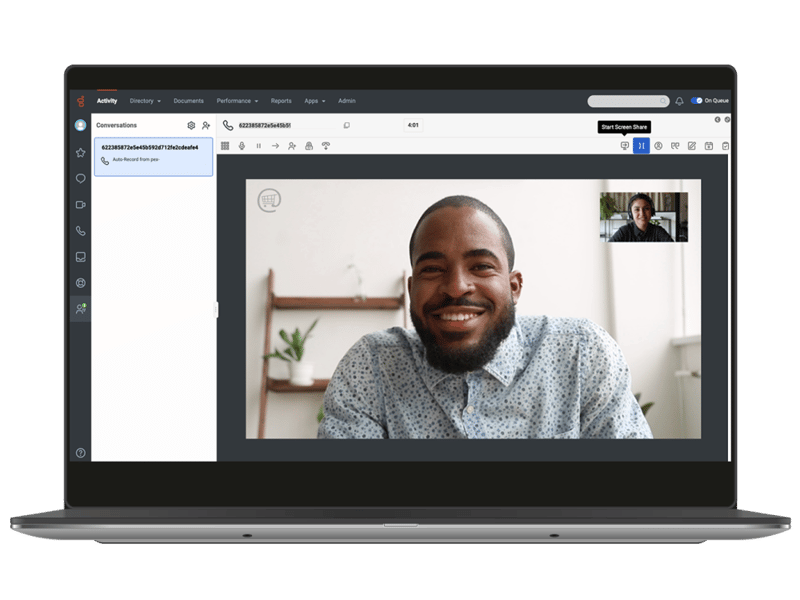
Task: Toggle the highlighted video panel button
Action: pyautogui.click(x=641, y=146)
